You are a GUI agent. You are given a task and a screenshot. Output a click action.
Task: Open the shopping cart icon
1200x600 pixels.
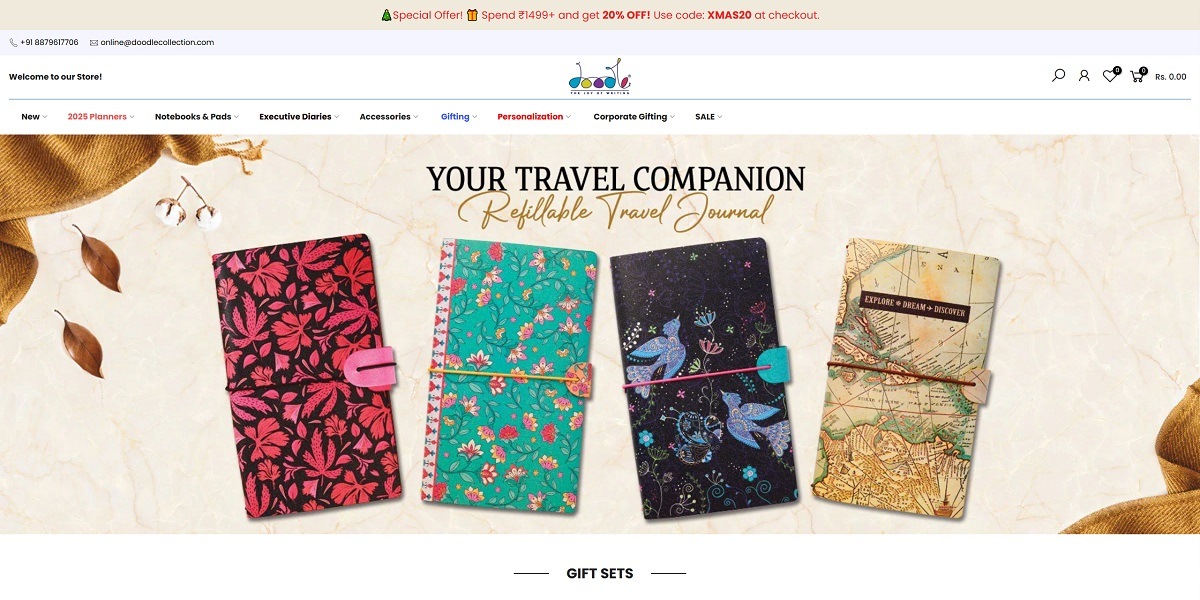point(1137,76)
